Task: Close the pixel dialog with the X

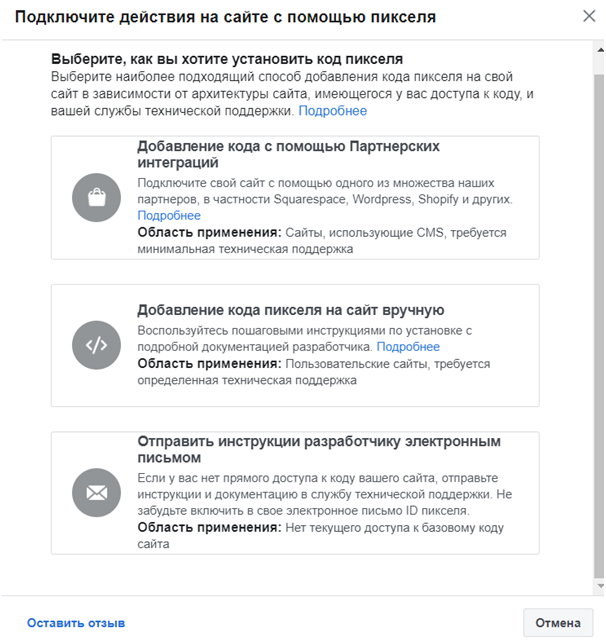Action: (x=589, y=16)
